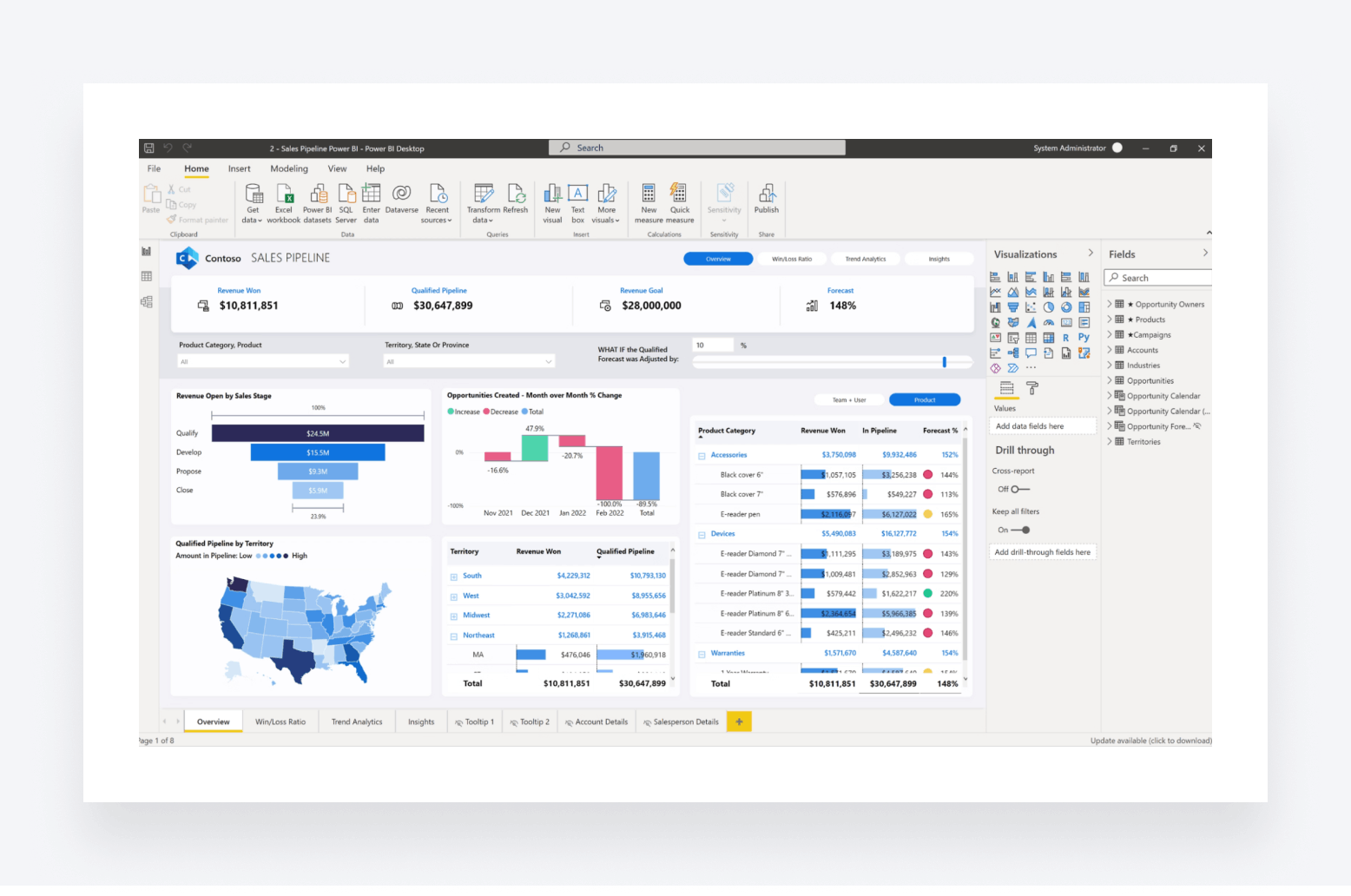The height and width of the screenshot is (896, 1351).
Task: Insert a Text box
Action: 578,203
